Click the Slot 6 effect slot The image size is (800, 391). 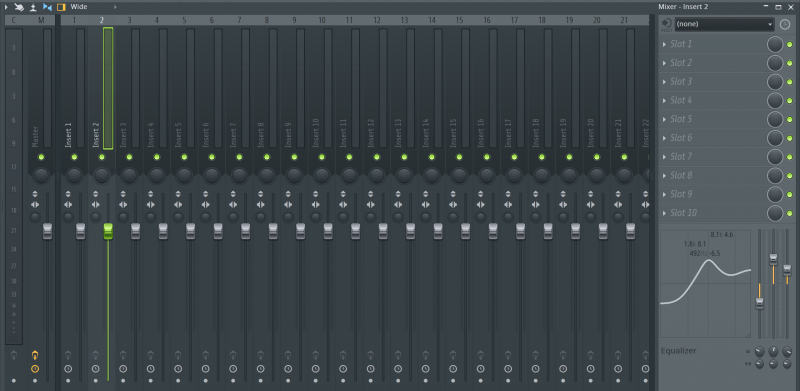tap(713, 138)
